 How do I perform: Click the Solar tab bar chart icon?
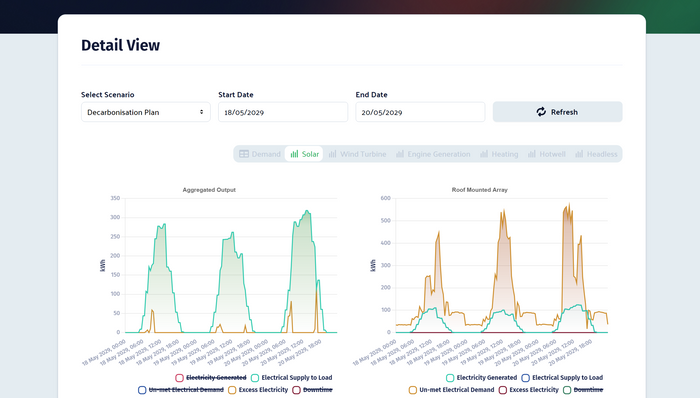[294, 154]
